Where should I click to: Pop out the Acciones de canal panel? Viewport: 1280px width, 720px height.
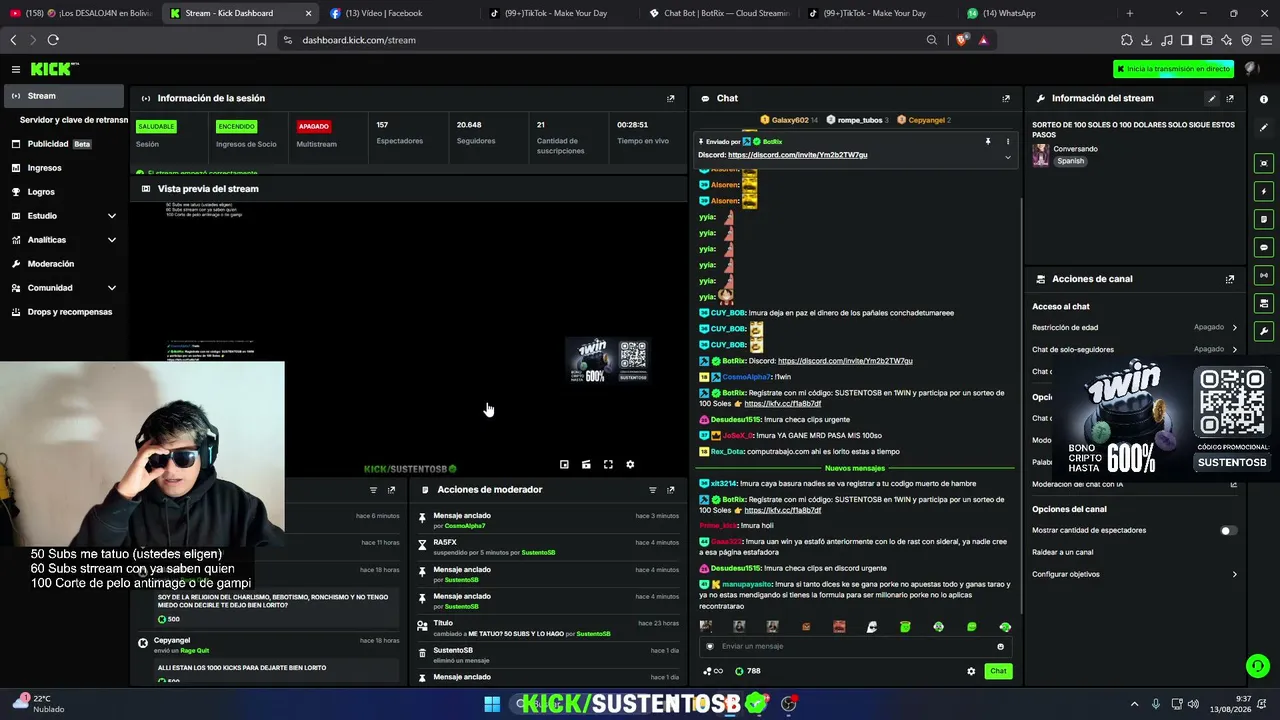pyautogui.click(x=1230, y=279)
